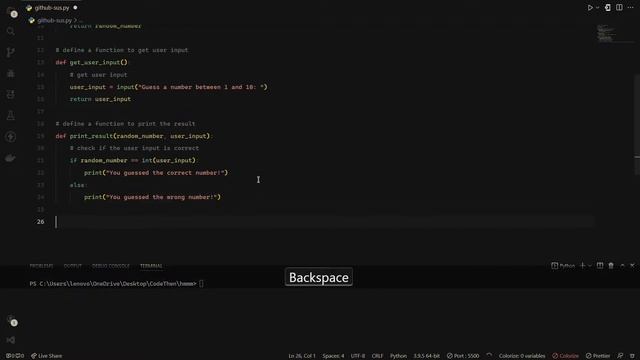Open the terminal launch profile dropdown
Viewport: 640px width, 360px height.
(589, 266)
